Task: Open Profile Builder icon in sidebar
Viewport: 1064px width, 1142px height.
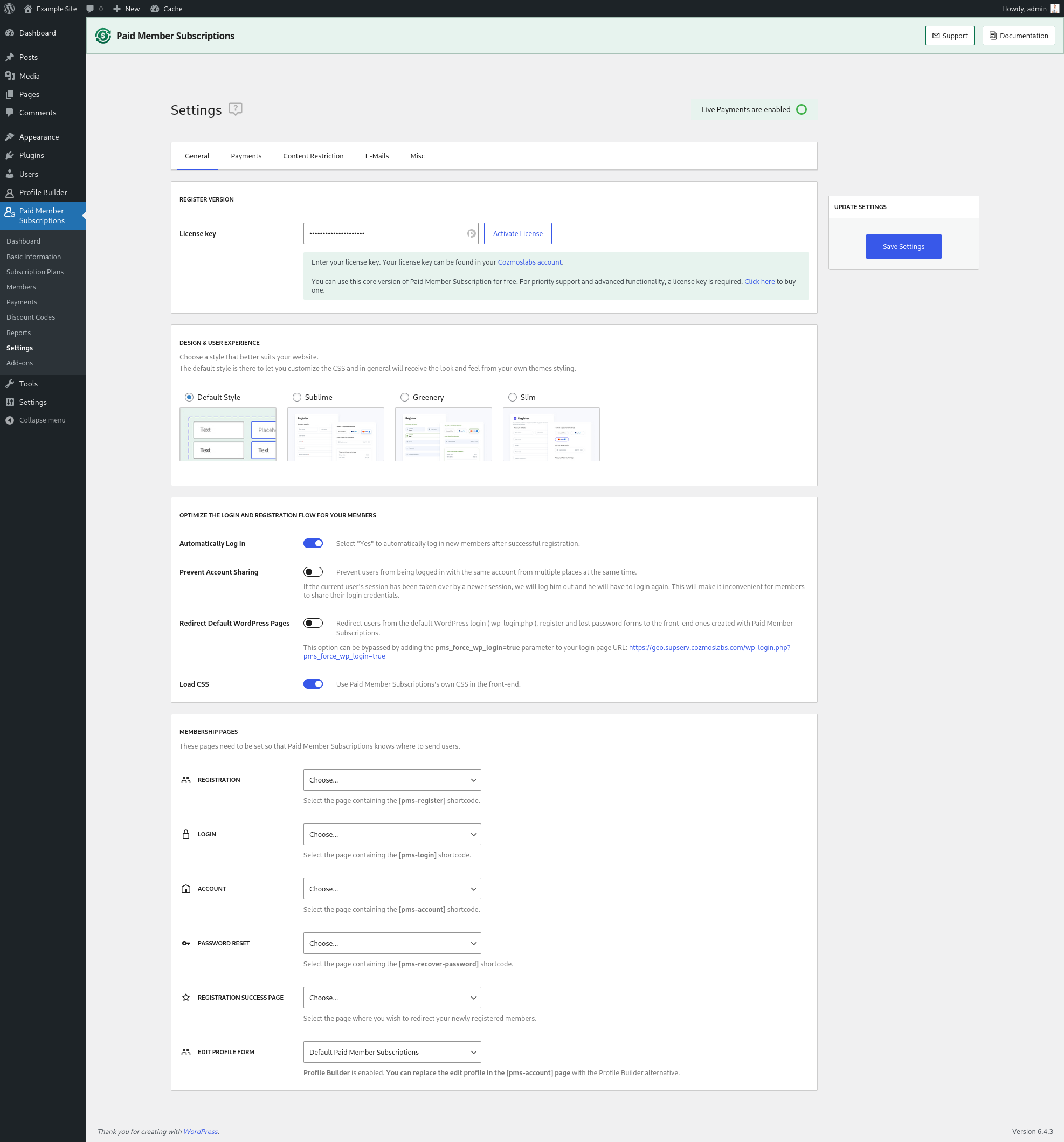Action: [x=10, y=192]
